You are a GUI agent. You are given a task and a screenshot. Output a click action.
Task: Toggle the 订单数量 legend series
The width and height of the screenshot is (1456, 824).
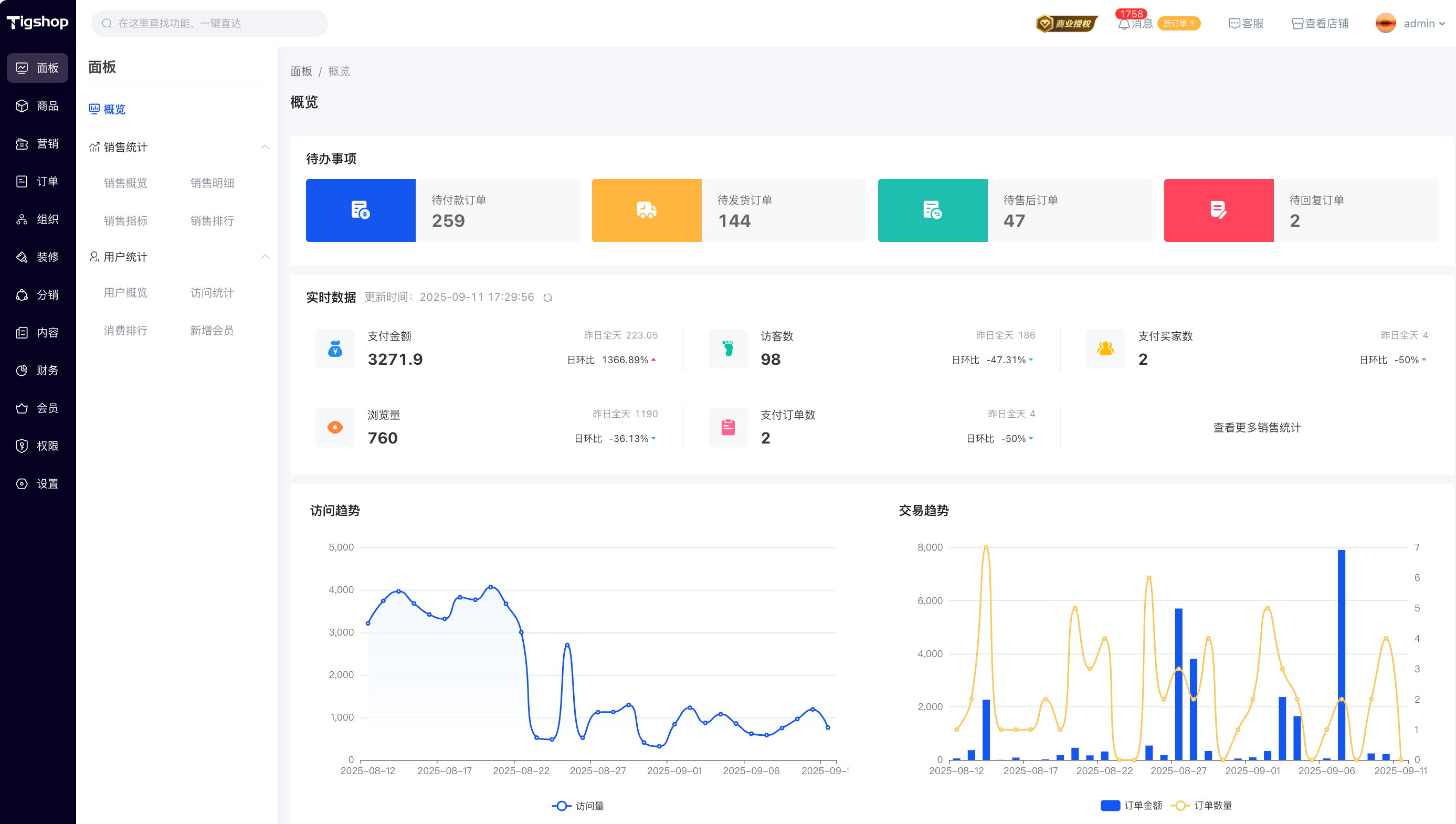click(1202, 805)
